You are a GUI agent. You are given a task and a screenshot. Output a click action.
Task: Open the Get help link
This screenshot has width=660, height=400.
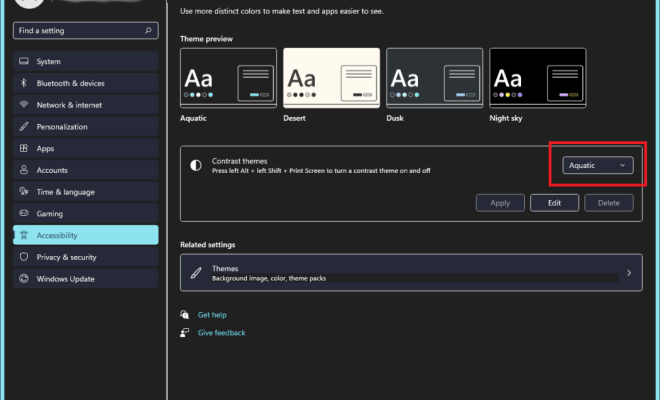point(212,315)
